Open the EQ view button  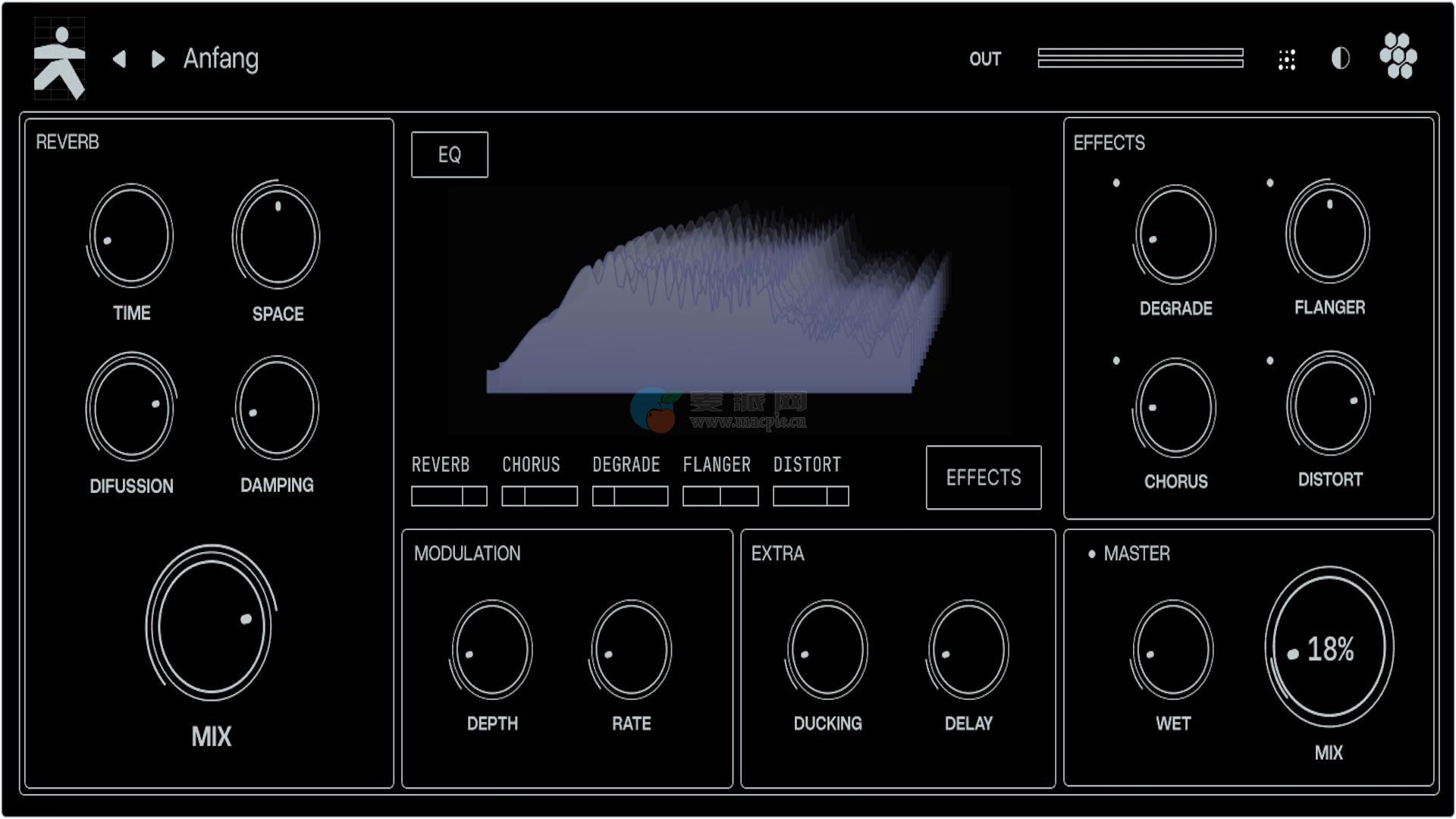point(450,155)
